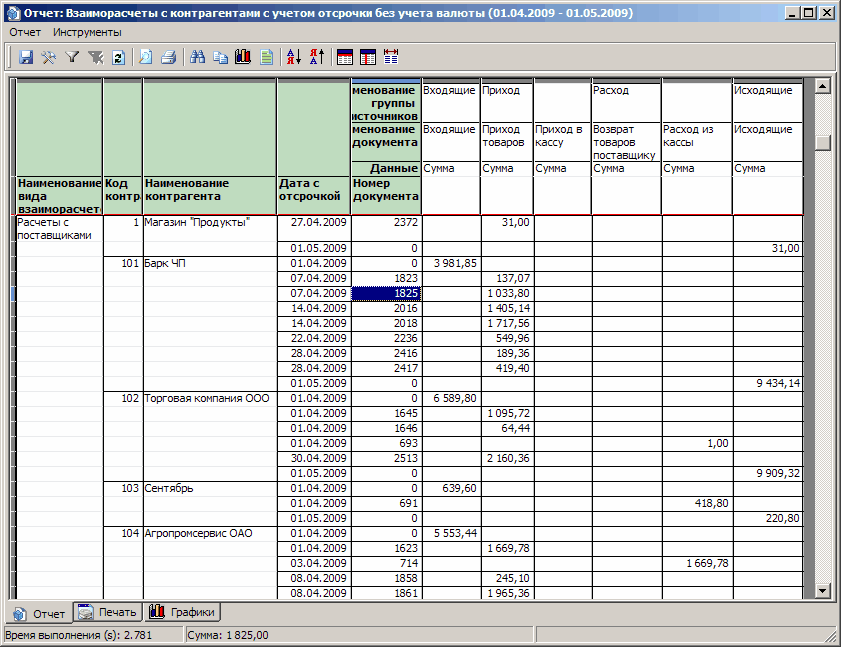The height and width of the screenshot is (647, 841).
Task: Click document number 2016 cell
Action: [x=386, y=308]
